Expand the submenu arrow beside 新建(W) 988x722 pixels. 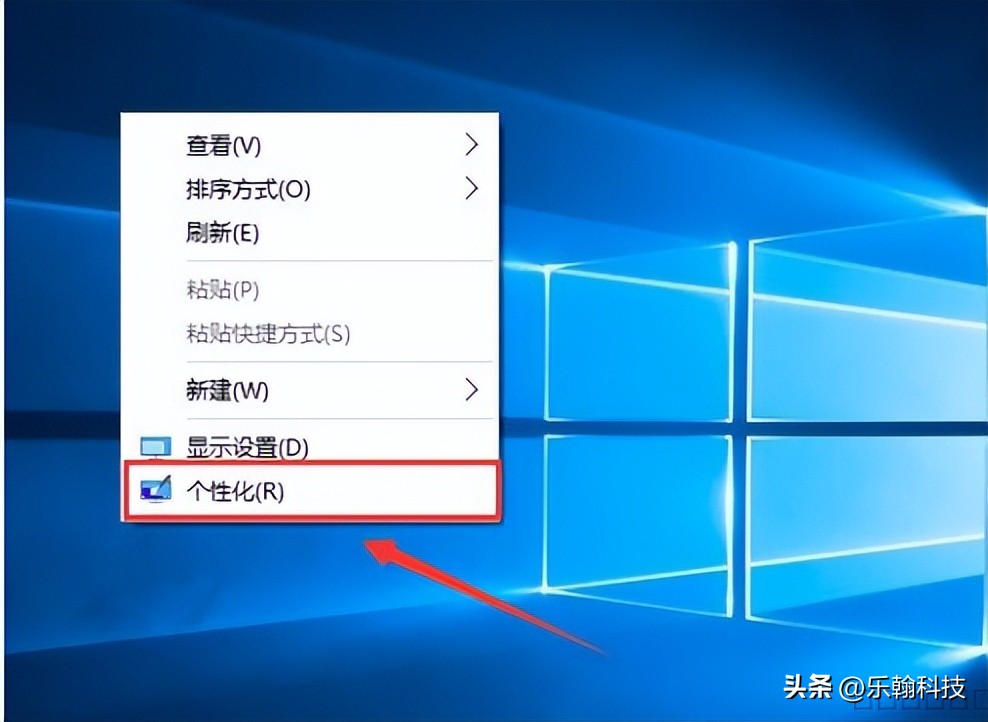[471, 390]
